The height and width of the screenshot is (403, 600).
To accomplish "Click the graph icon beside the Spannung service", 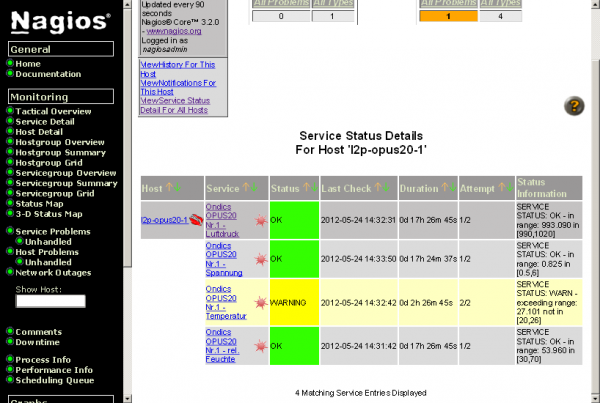I will pyautogui.click(x=261, y=259).
